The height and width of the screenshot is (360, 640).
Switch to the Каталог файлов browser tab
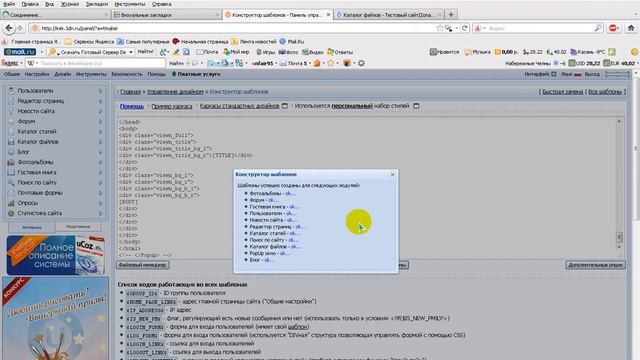pos(389,15)
